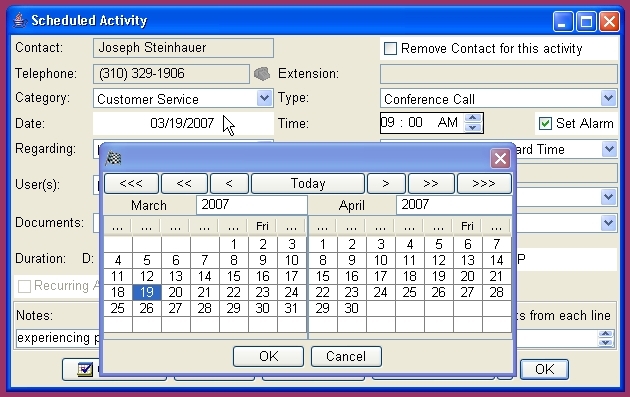Image resolution: width=630 pixels, height=397 pixels.
Task: Select April 30 in the calendar
Action: 352,308
